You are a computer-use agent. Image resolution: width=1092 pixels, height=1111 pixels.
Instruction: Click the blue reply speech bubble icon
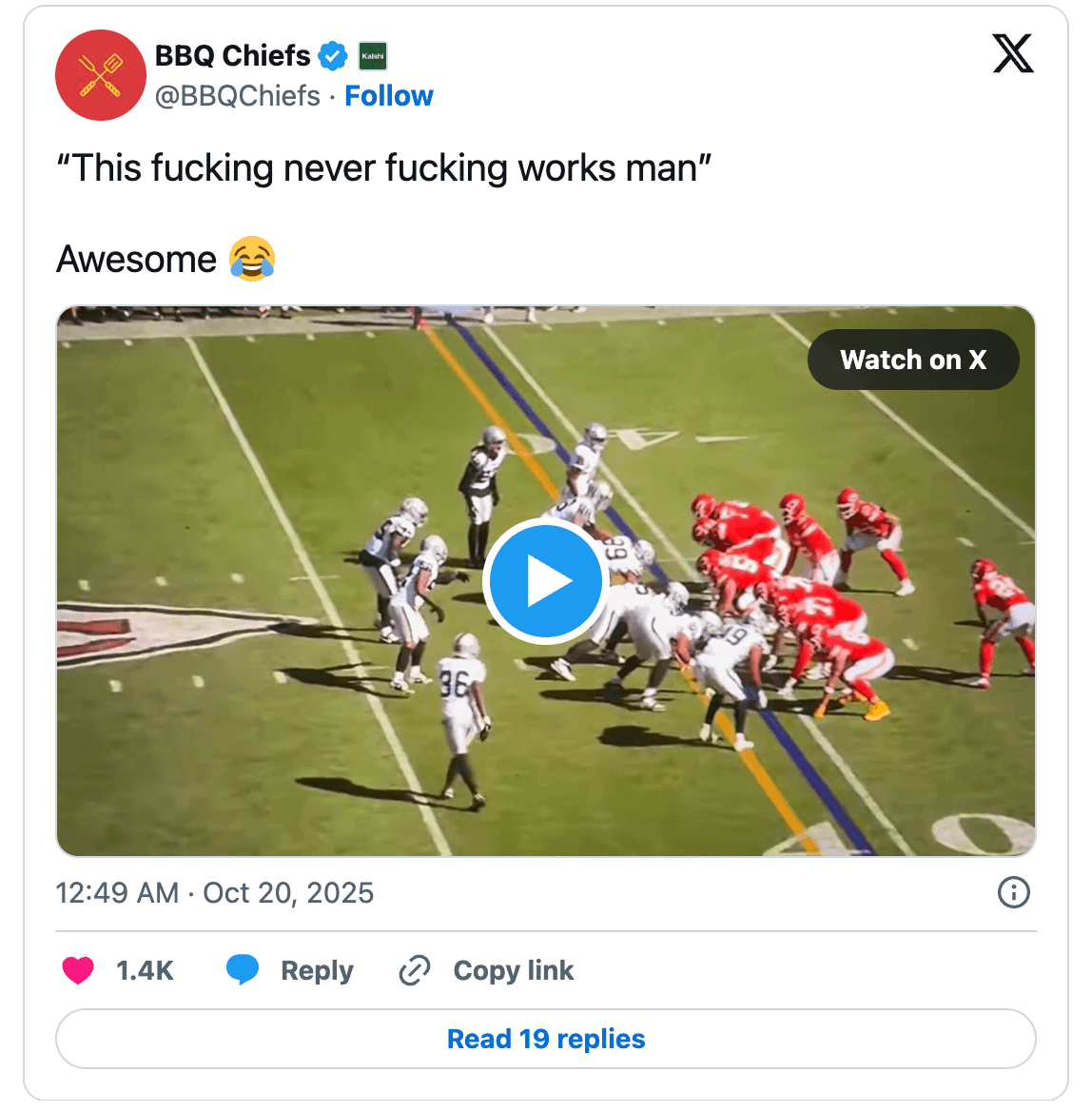[x=243, y=970]
